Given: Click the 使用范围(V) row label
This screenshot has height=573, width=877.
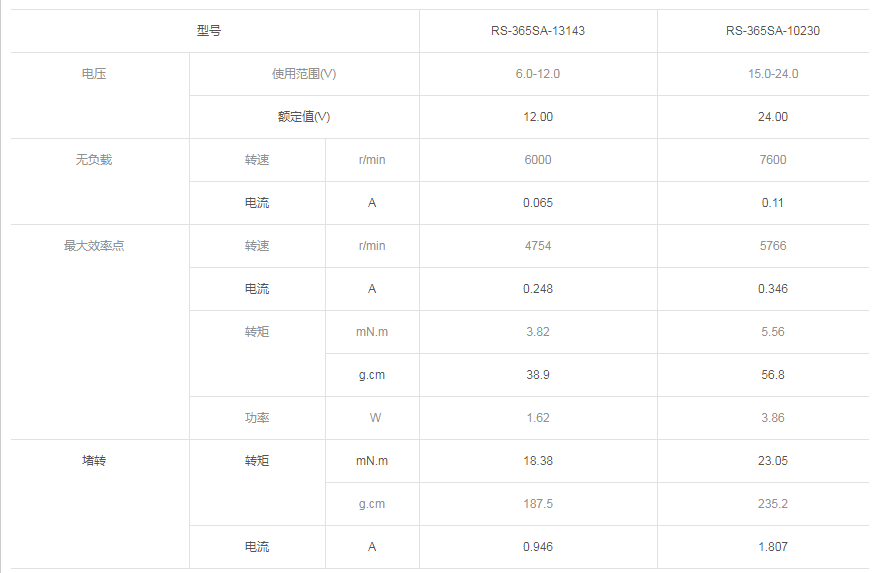Looking at the screenshot, I should (304, 74).
